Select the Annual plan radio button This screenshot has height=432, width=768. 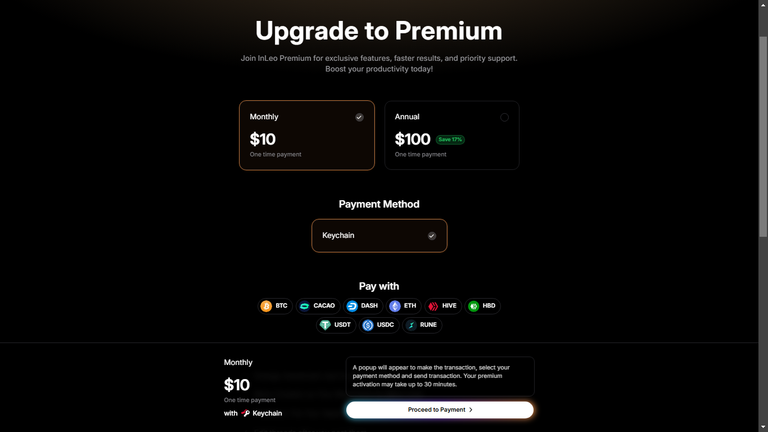[x=504, y=117]
